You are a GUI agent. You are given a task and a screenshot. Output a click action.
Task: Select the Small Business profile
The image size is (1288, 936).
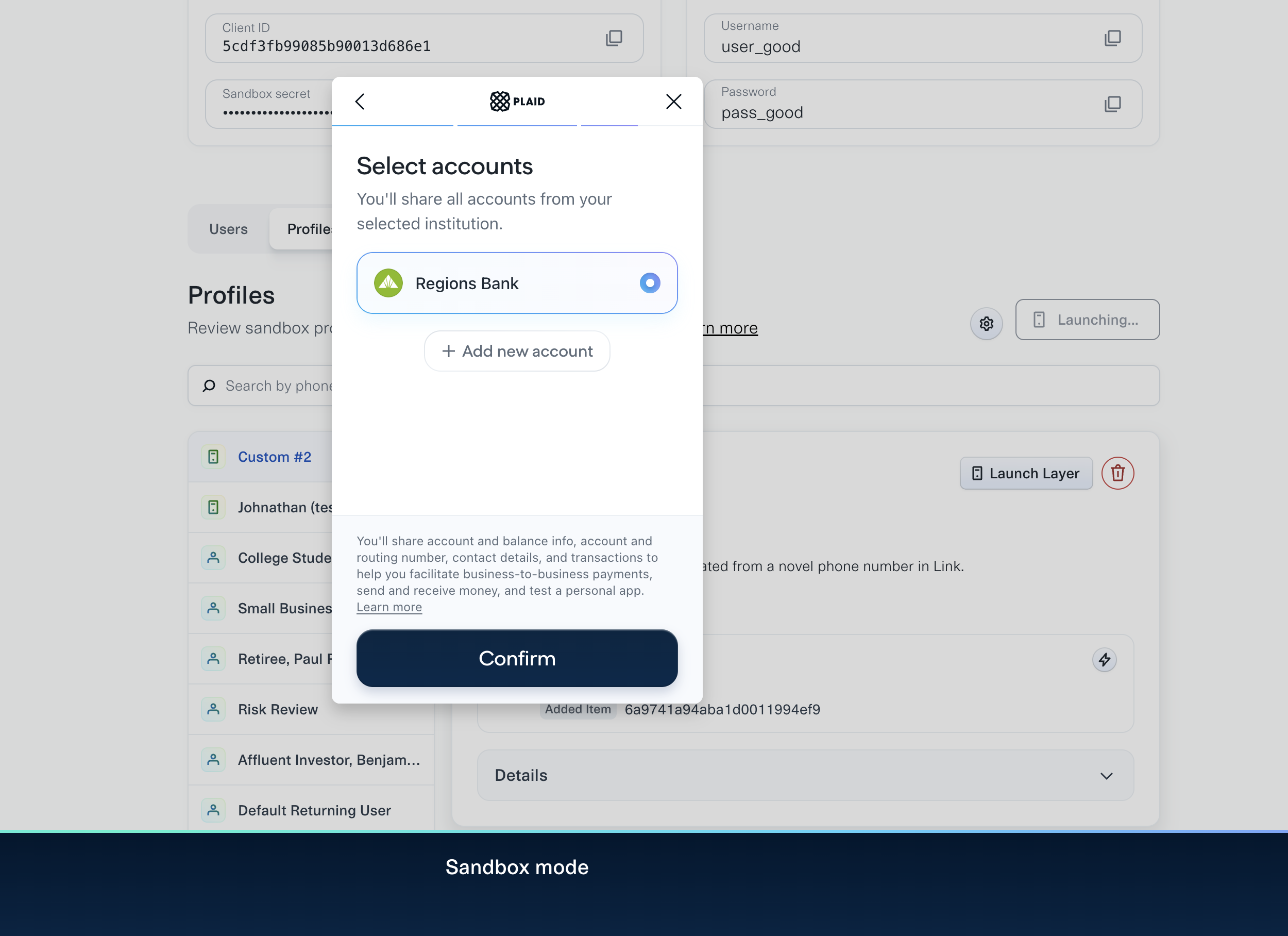pos(260,608)
